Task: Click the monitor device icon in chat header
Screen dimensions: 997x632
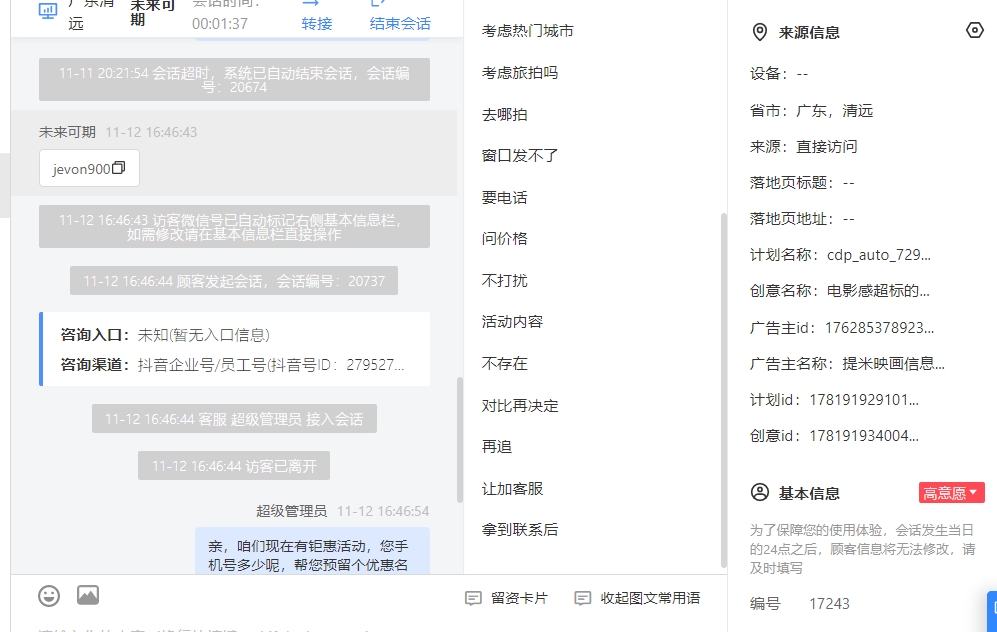Action: coord(48,11)
